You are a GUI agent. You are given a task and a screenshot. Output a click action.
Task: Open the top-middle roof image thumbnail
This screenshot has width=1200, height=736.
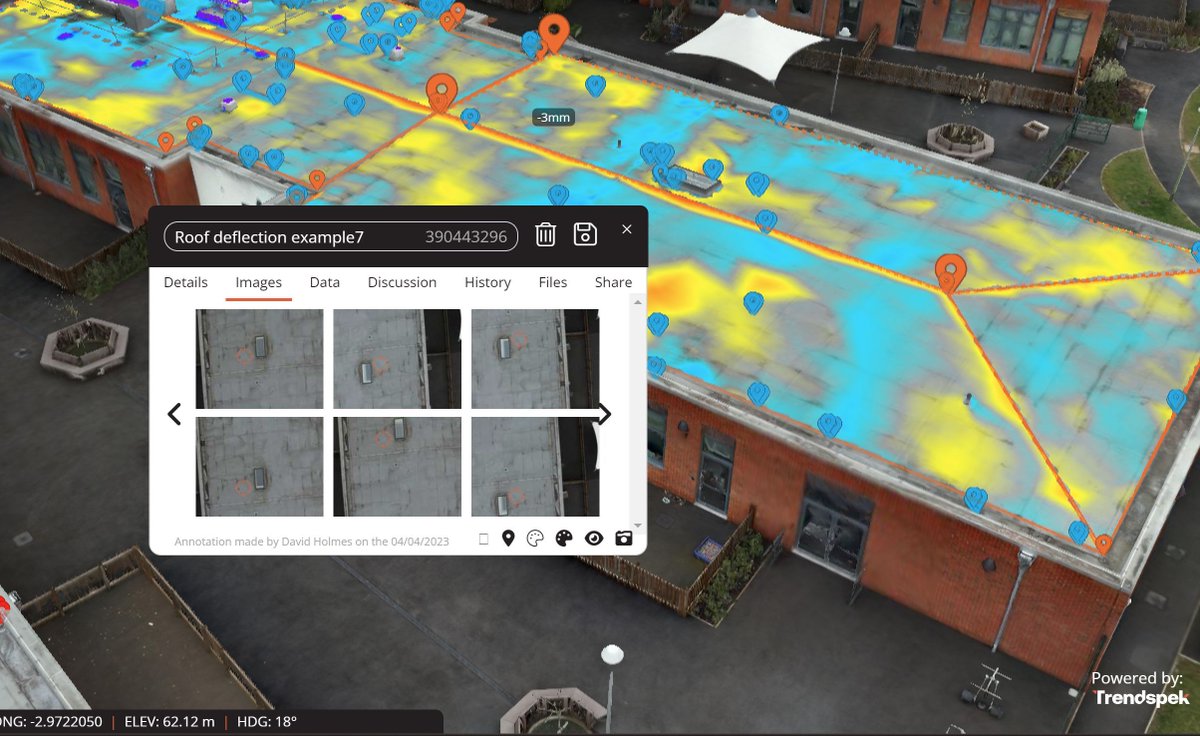coord(397,358)
